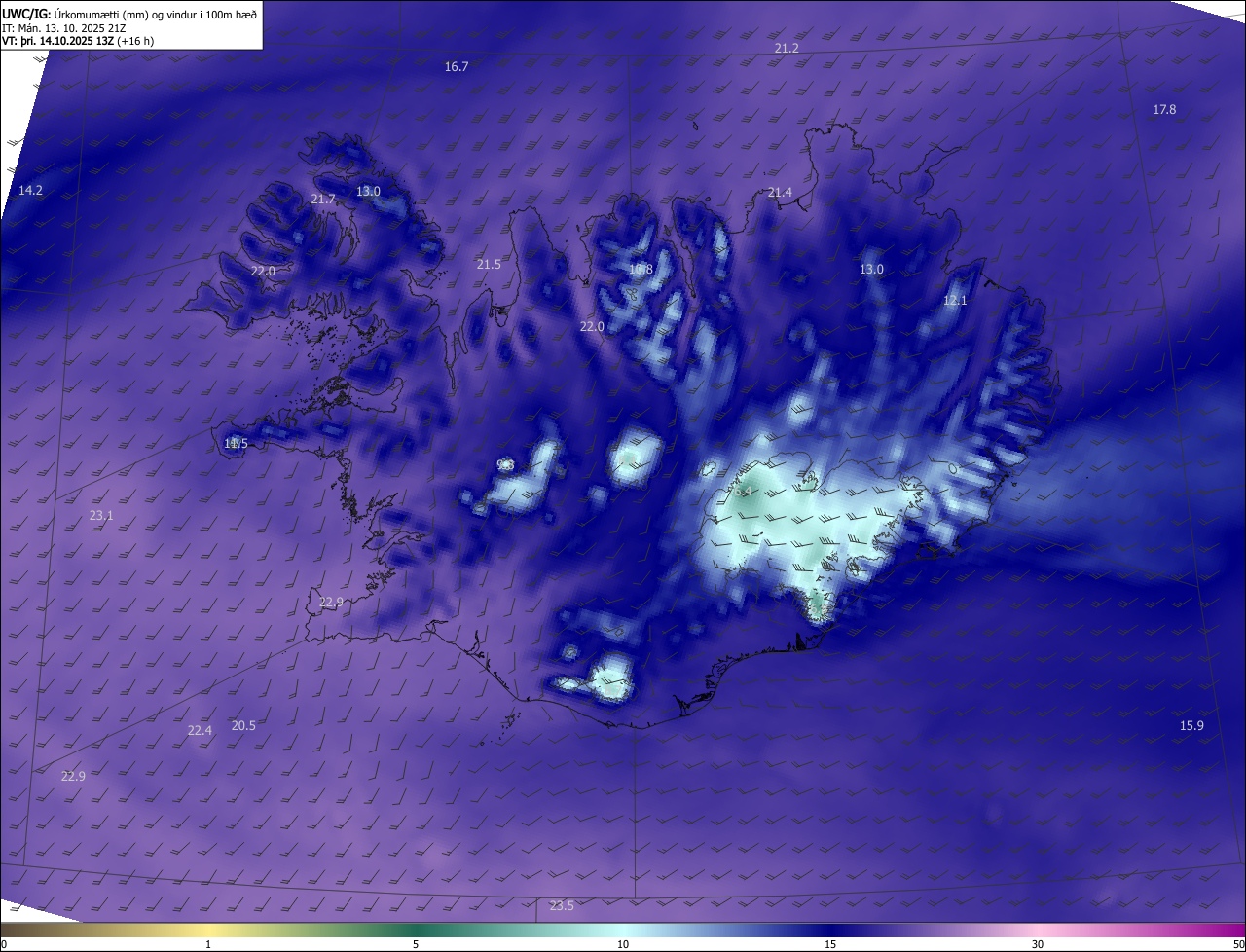1246x952 pixels.
Task: Click the 30 tick on the color scale
Action: point(1038,944)
